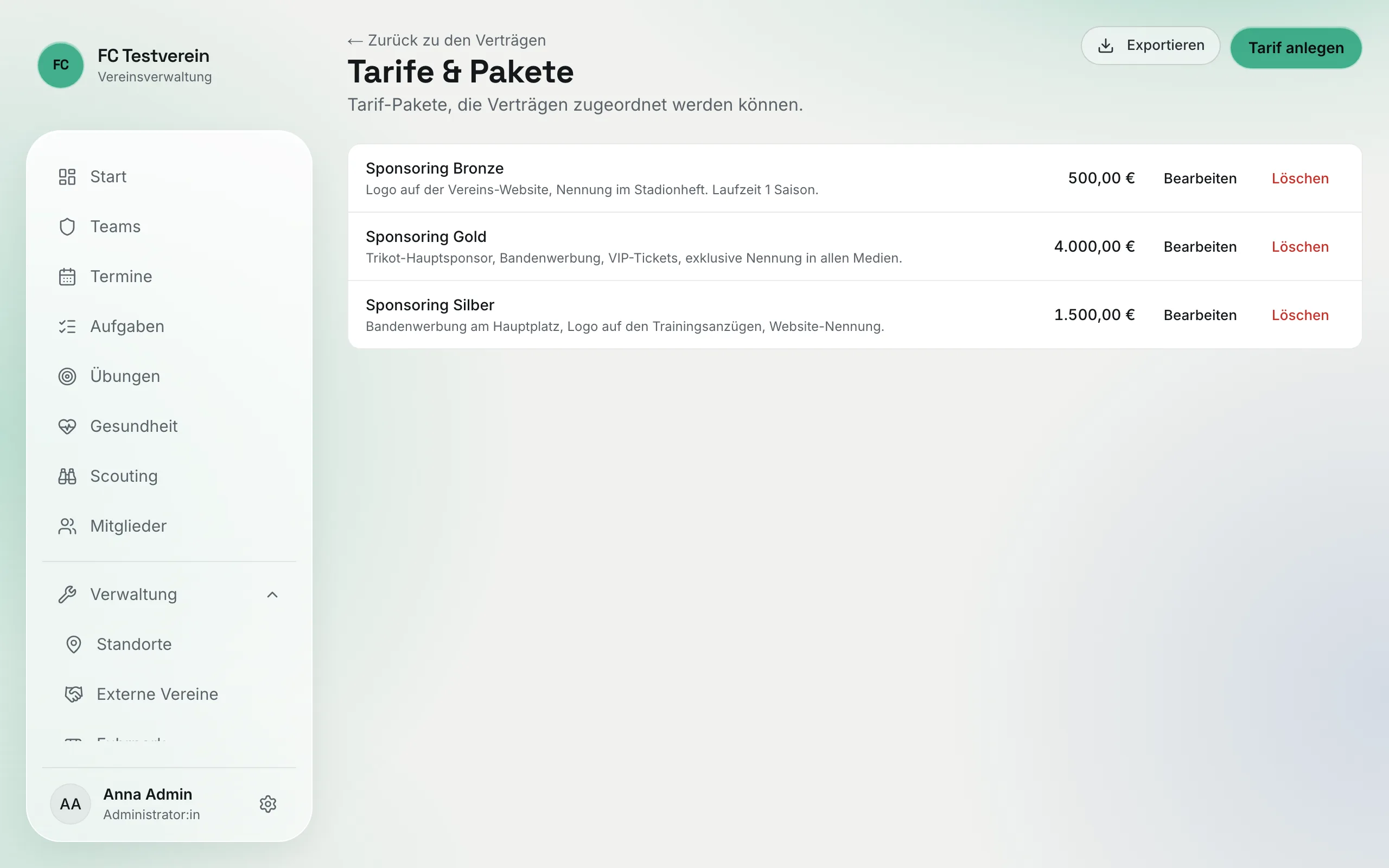
Task: Edit Sponsoring Gold via Bearbeiten
Action: [1200, 247]
